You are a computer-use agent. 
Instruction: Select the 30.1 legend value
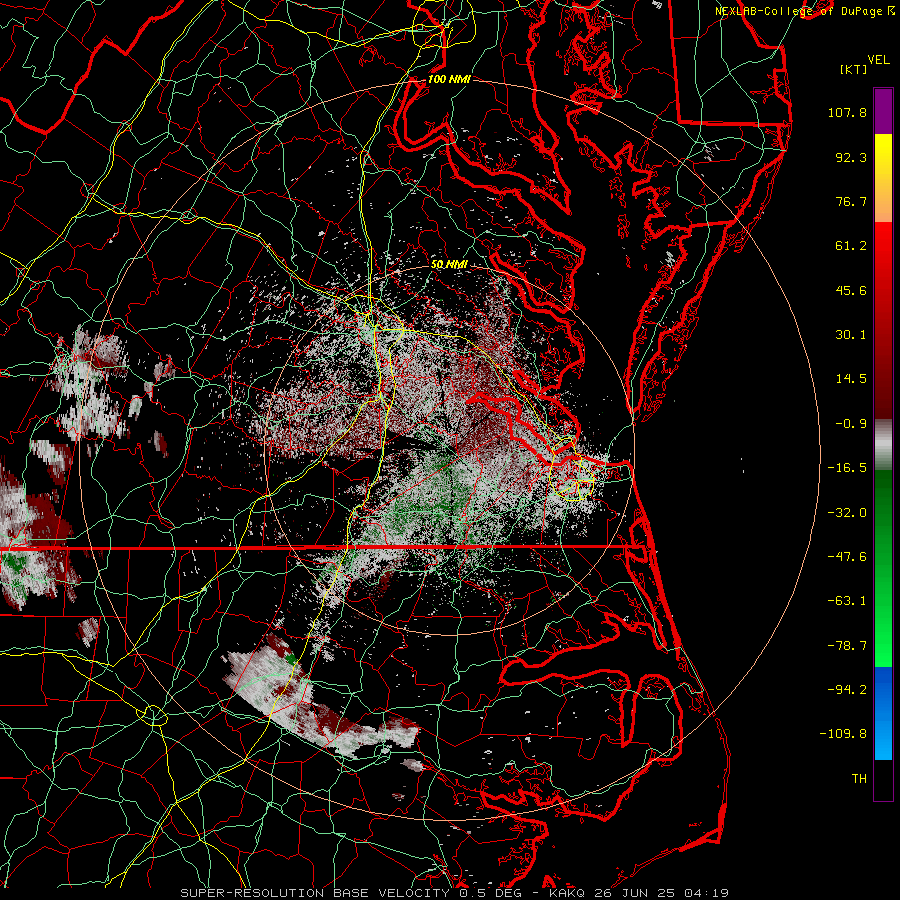[x=851, y=335]
